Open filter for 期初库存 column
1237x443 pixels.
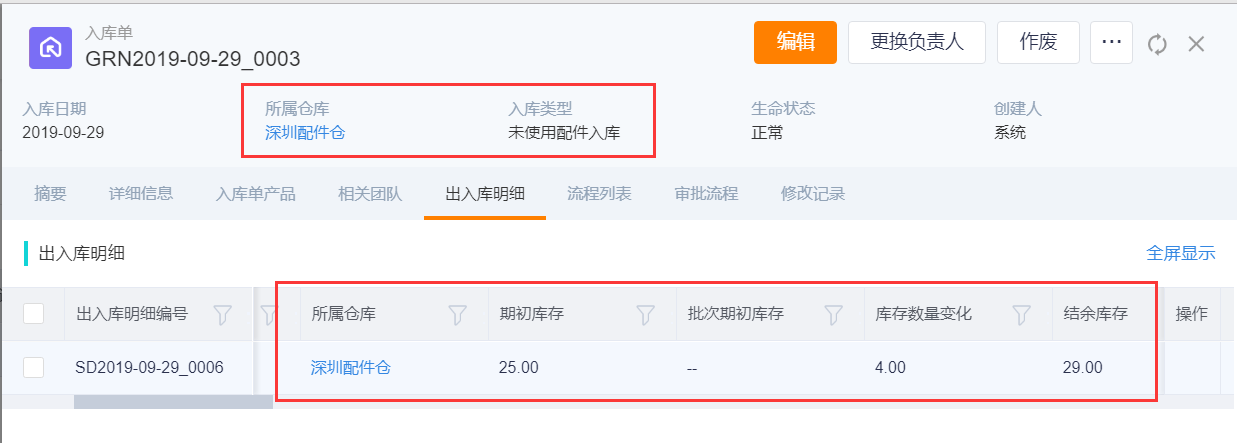646,314
